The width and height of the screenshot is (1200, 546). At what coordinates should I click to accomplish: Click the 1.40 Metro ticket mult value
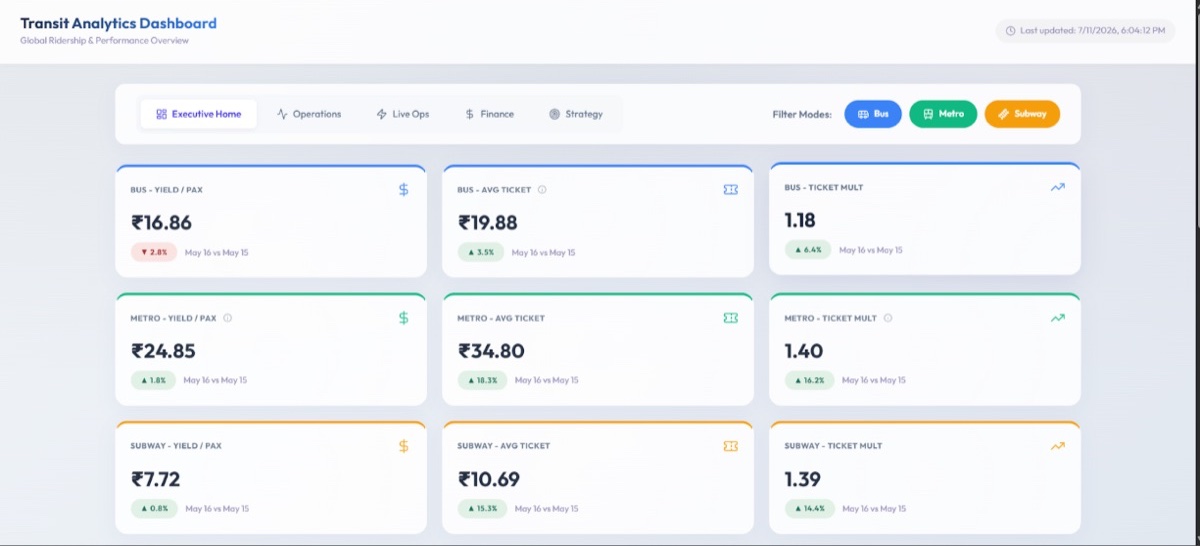(x=804, y=351)
